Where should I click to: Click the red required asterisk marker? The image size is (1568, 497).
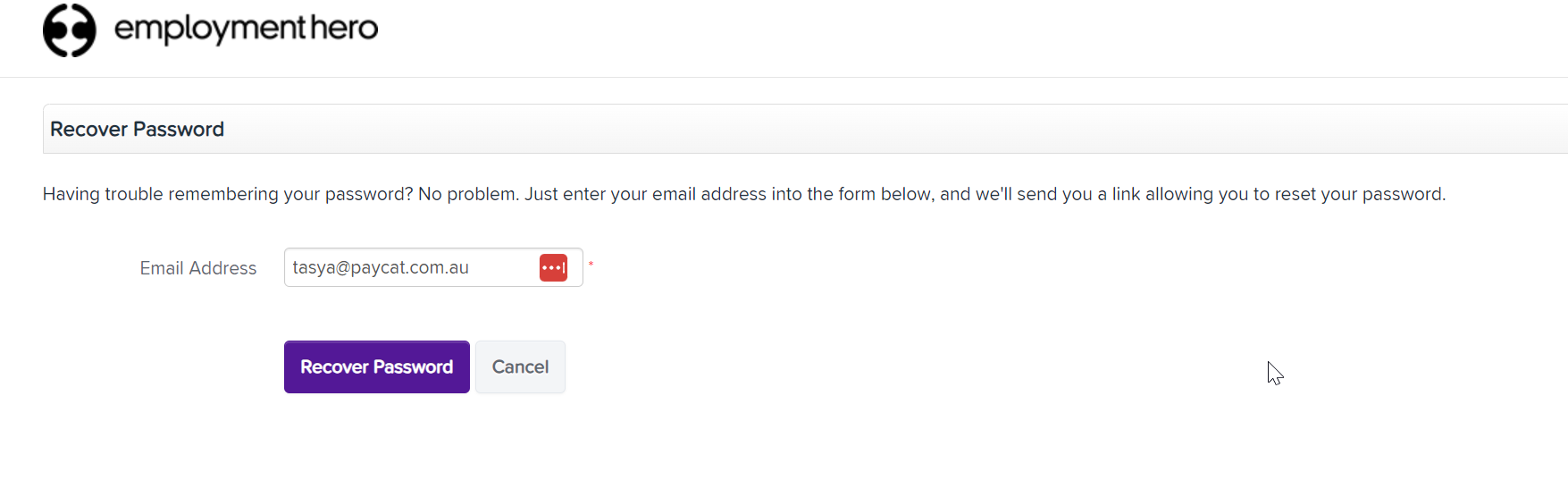pyautogui.click(x=591, y=265)
